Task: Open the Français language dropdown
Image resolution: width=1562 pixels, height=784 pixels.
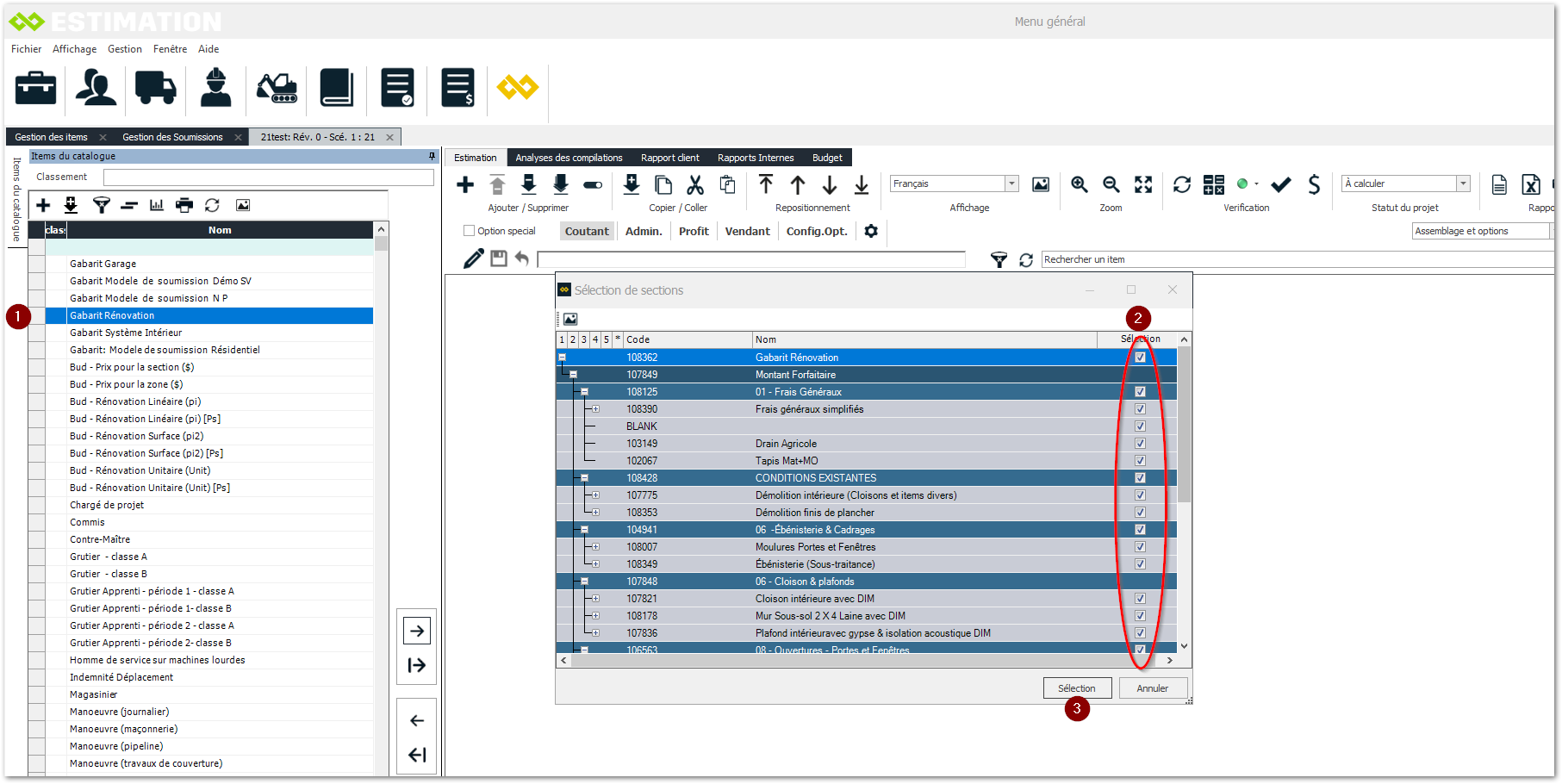Action: (1012, 184)
